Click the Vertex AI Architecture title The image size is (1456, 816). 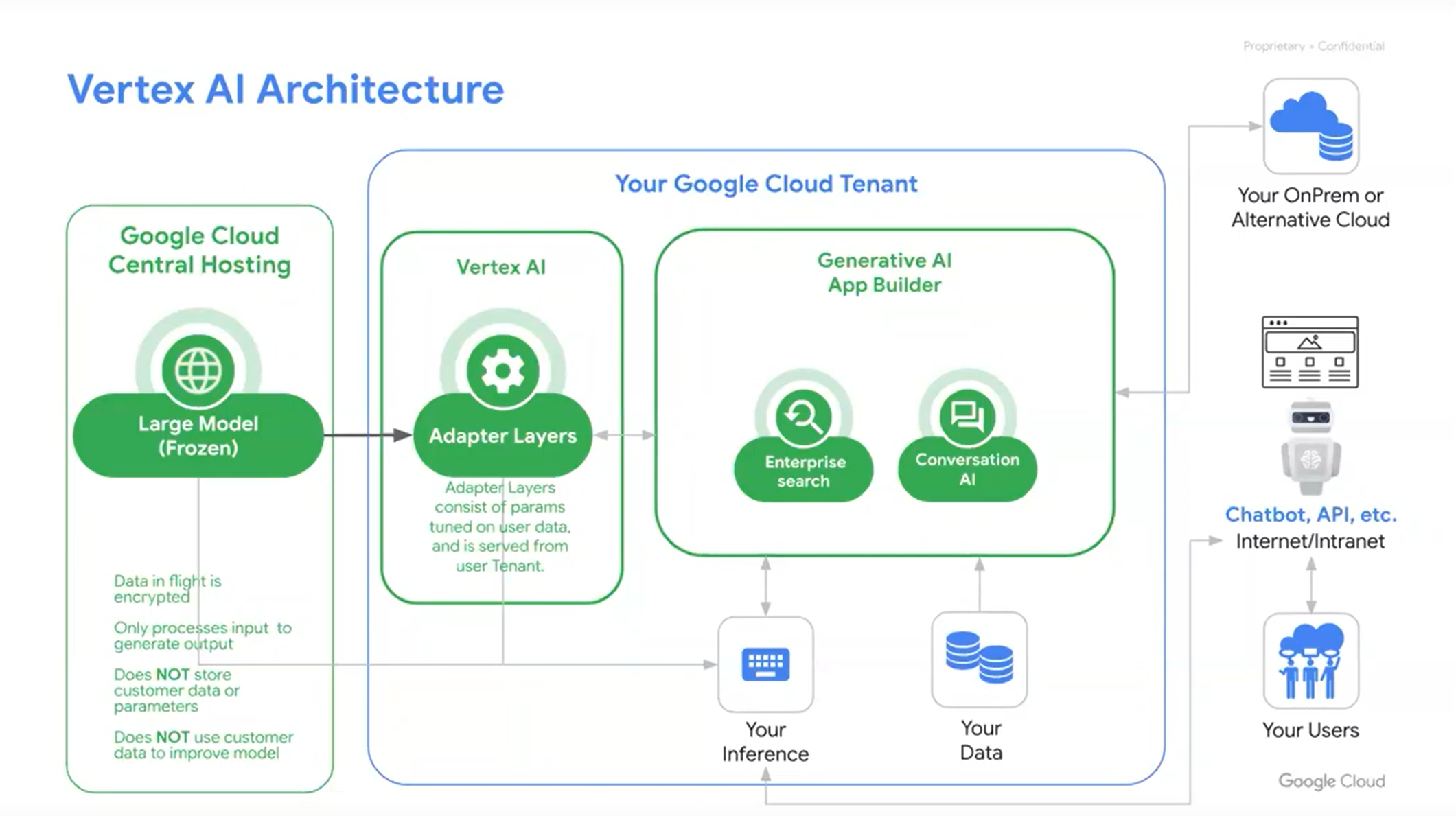click(x=286, y=89)
